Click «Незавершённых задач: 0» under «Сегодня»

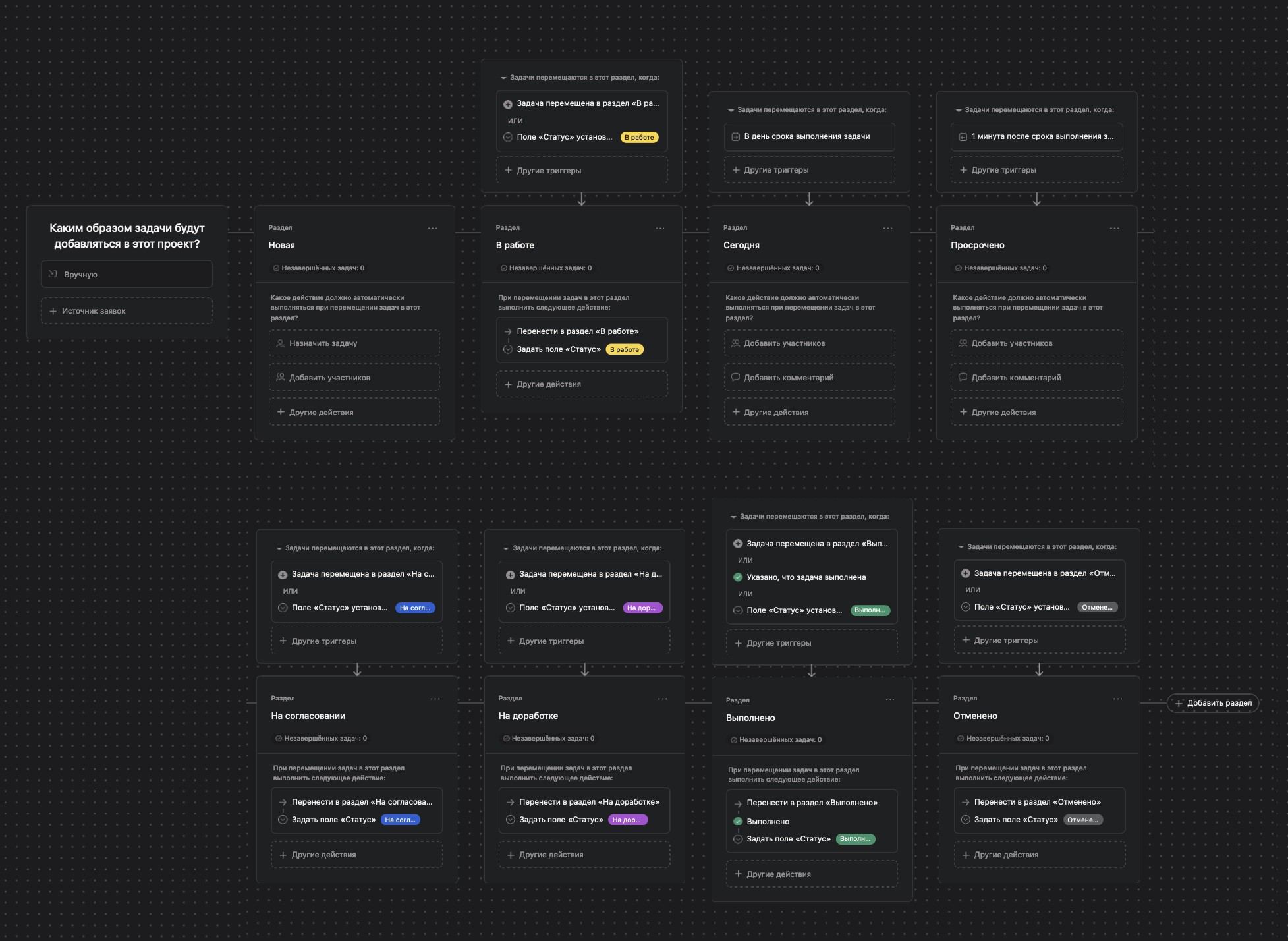click(773, 268)
